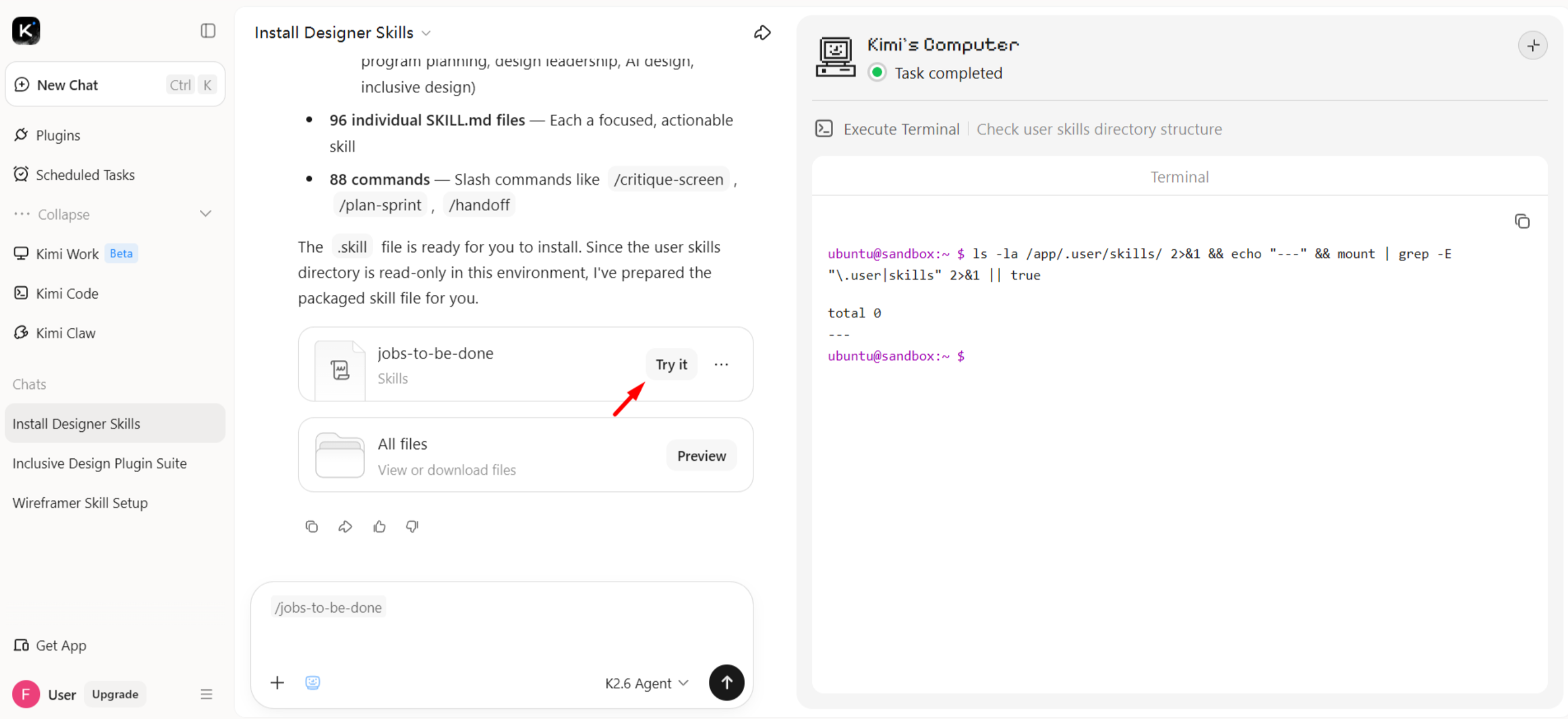Click the "96 individual SKILL.md files" text
The width and height of the screenshot is (1568, 719).
click(x=427, y=120)
